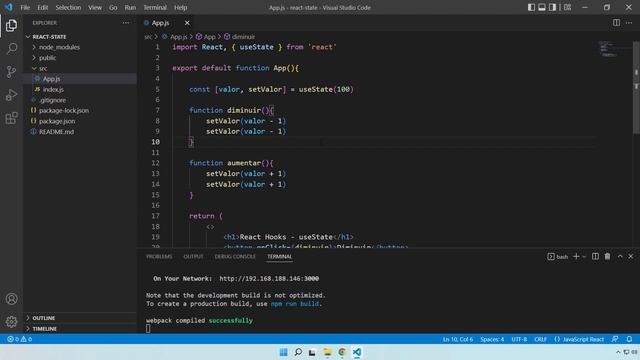Split the editor to the right

coord(616,23)
